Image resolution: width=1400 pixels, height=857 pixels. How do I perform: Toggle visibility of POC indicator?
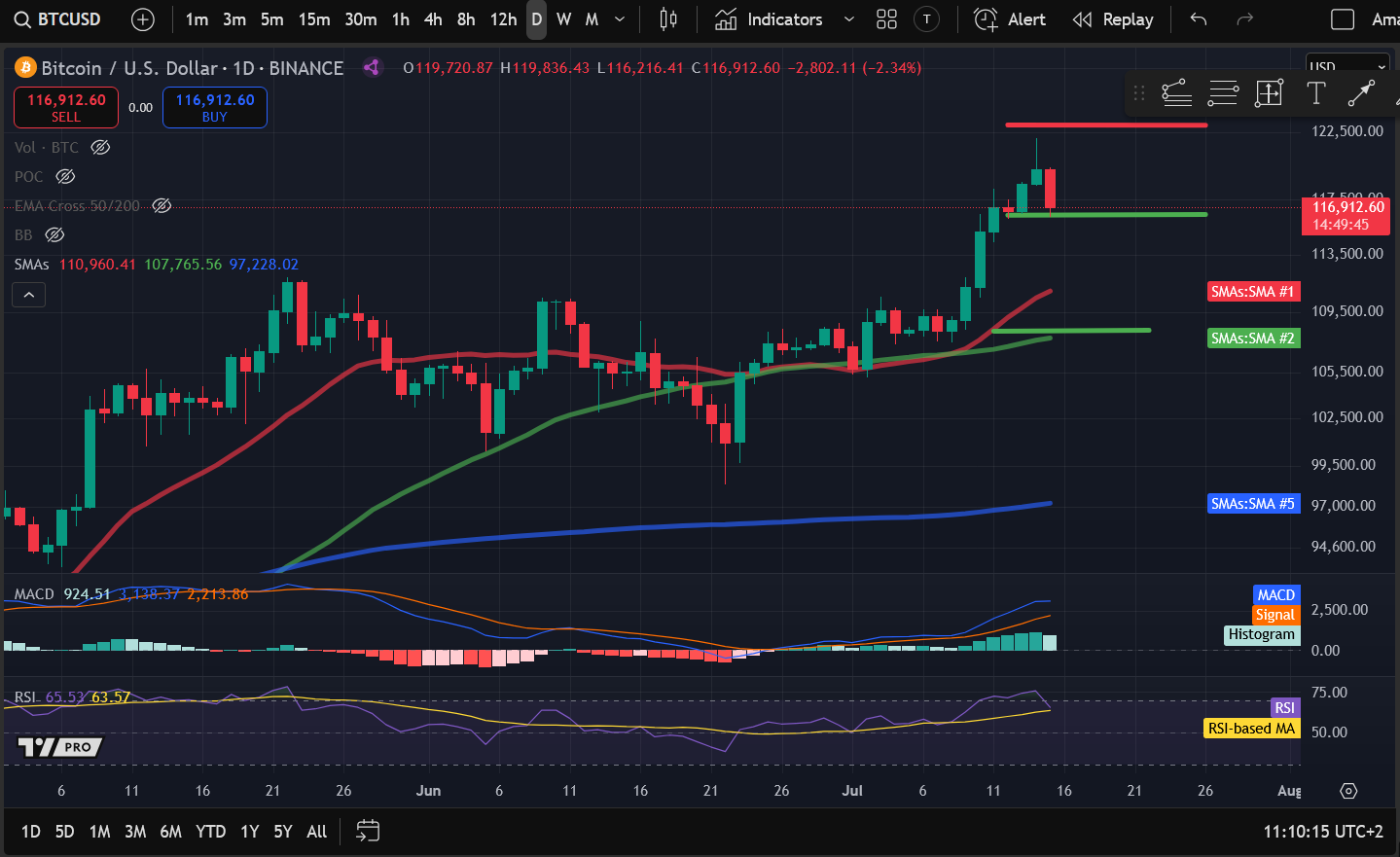[x=65, y=176]
